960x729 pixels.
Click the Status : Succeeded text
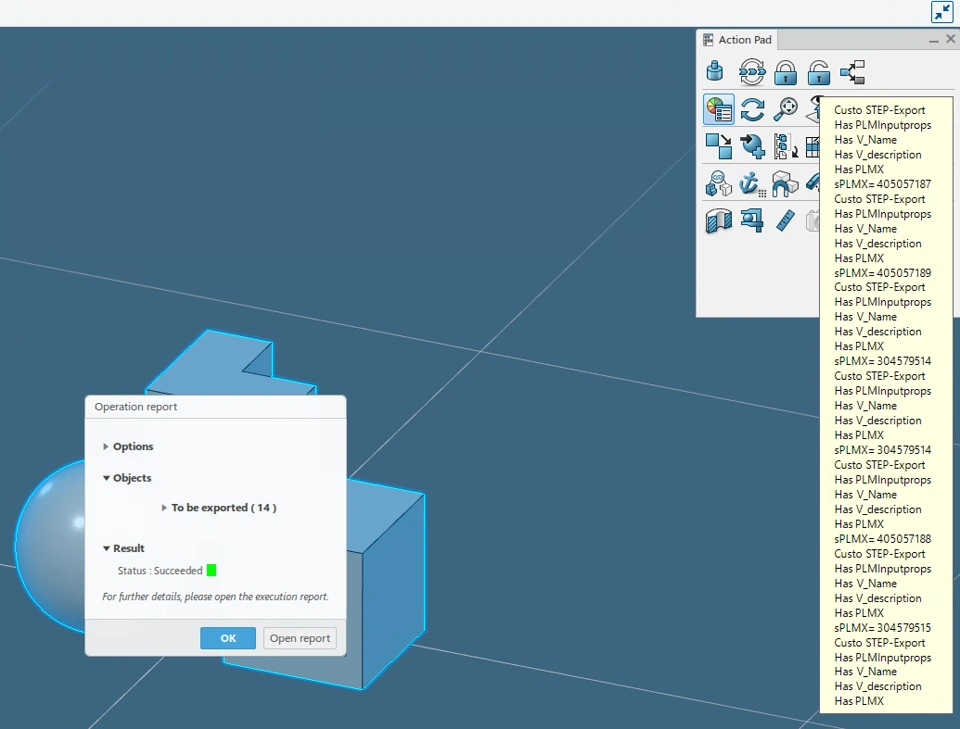tap(160, 570)
